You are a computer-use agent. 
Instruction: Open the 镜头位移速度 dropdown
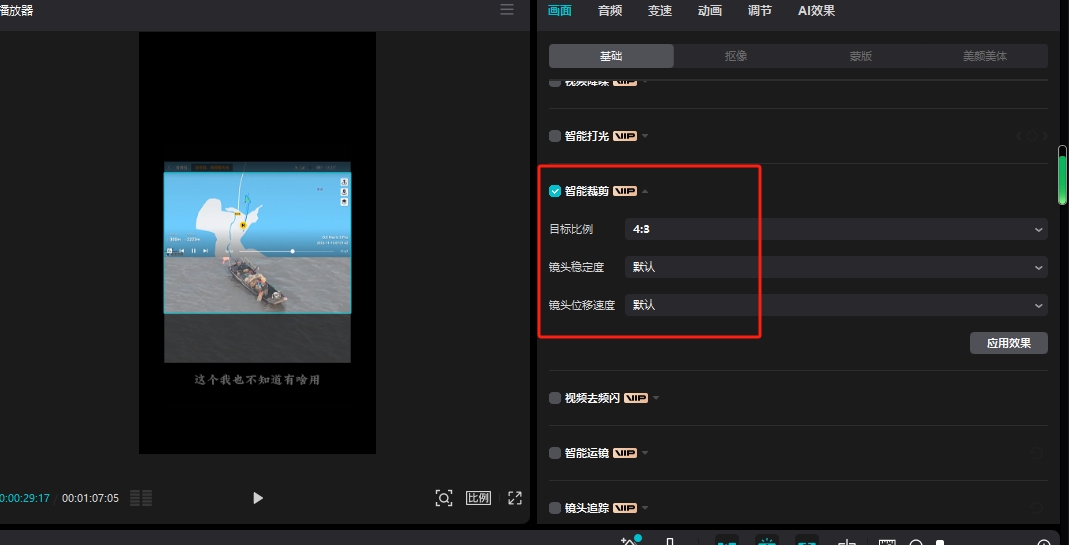coord(835,305)
